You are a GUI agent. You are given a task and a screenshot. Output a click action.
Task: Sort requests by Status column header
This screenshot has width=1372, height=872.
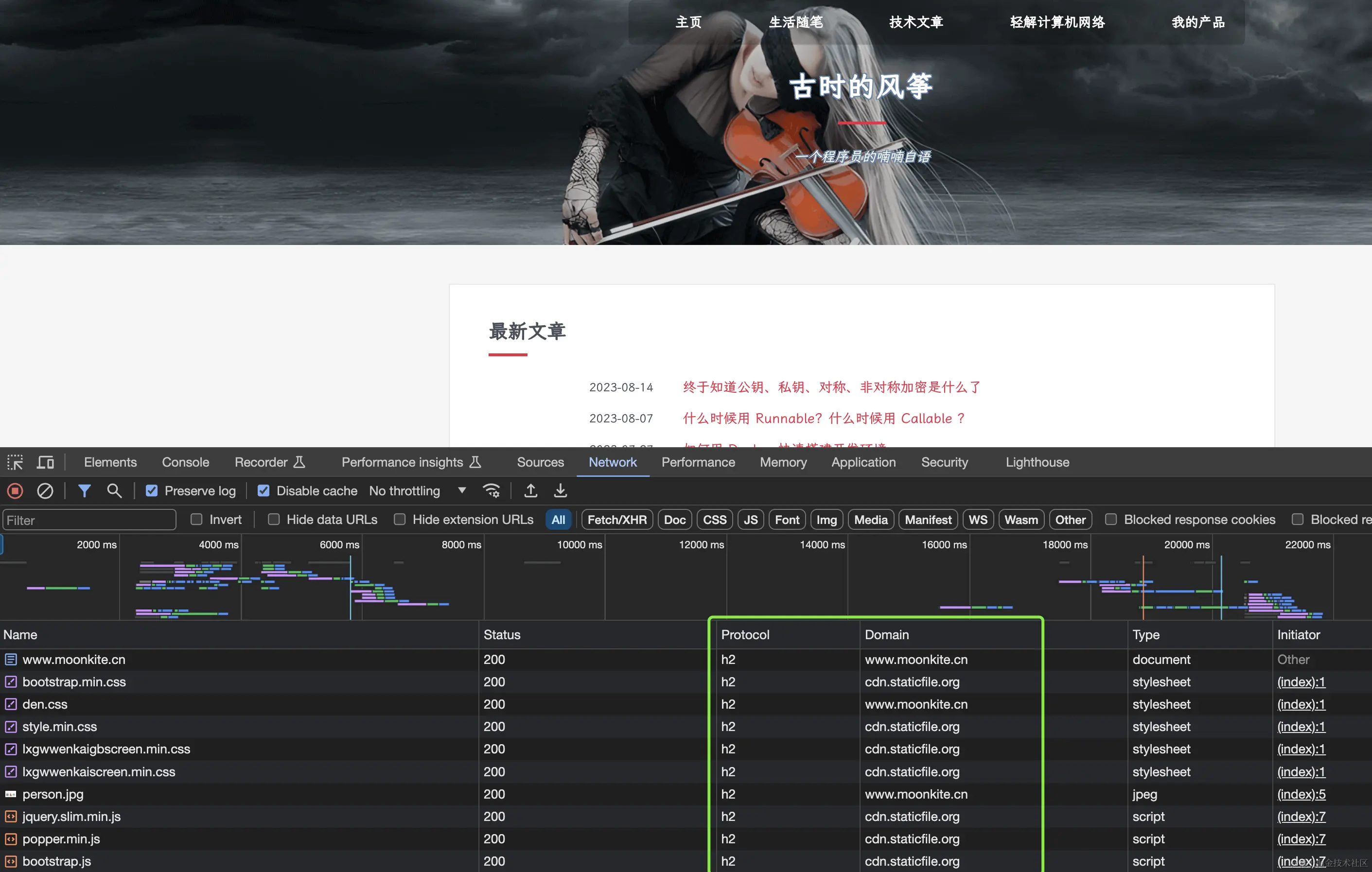click(501, 634)
